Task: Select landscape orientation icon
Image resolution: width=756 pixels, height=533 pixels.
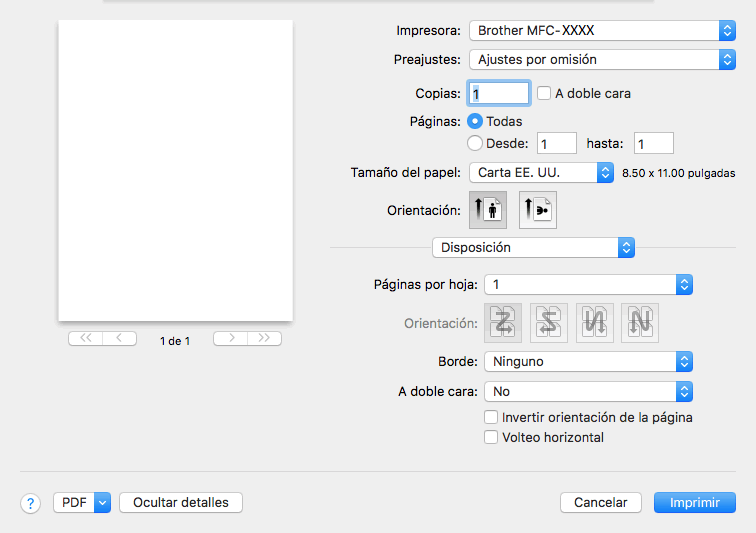Action: (x=538, y=210)
